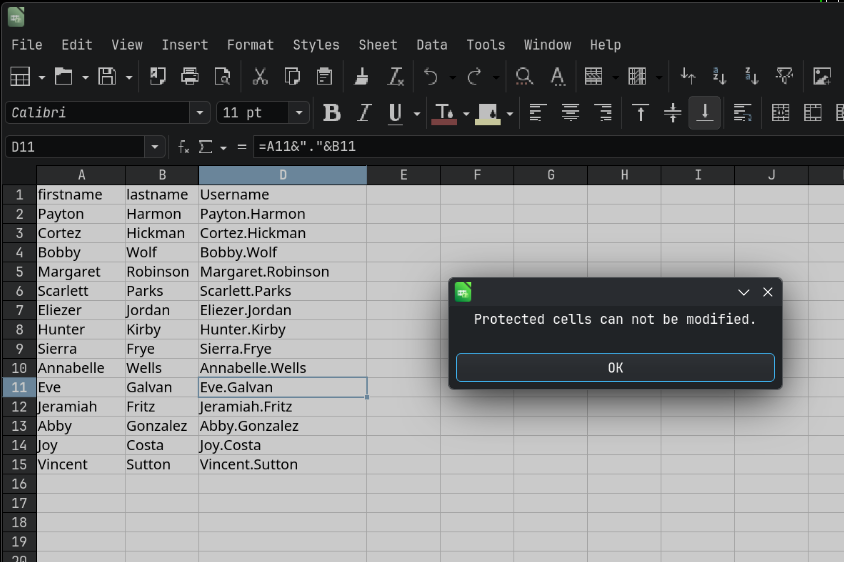Toggle Italic formatting
The width and height of the screenshot is (844, 562).
[364, 113]
